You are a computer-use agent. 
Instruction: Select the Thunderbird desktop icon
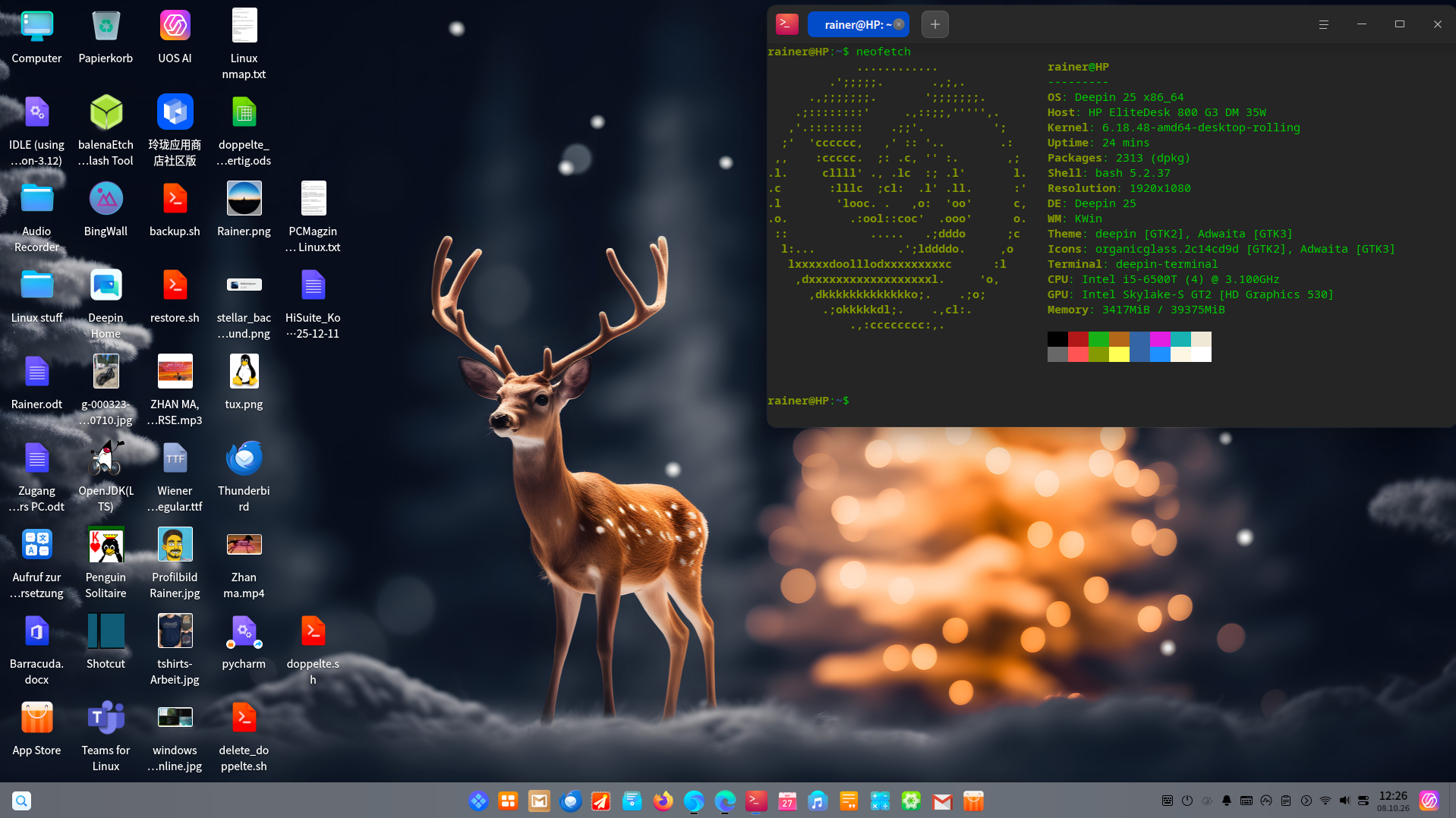point(244,477)
